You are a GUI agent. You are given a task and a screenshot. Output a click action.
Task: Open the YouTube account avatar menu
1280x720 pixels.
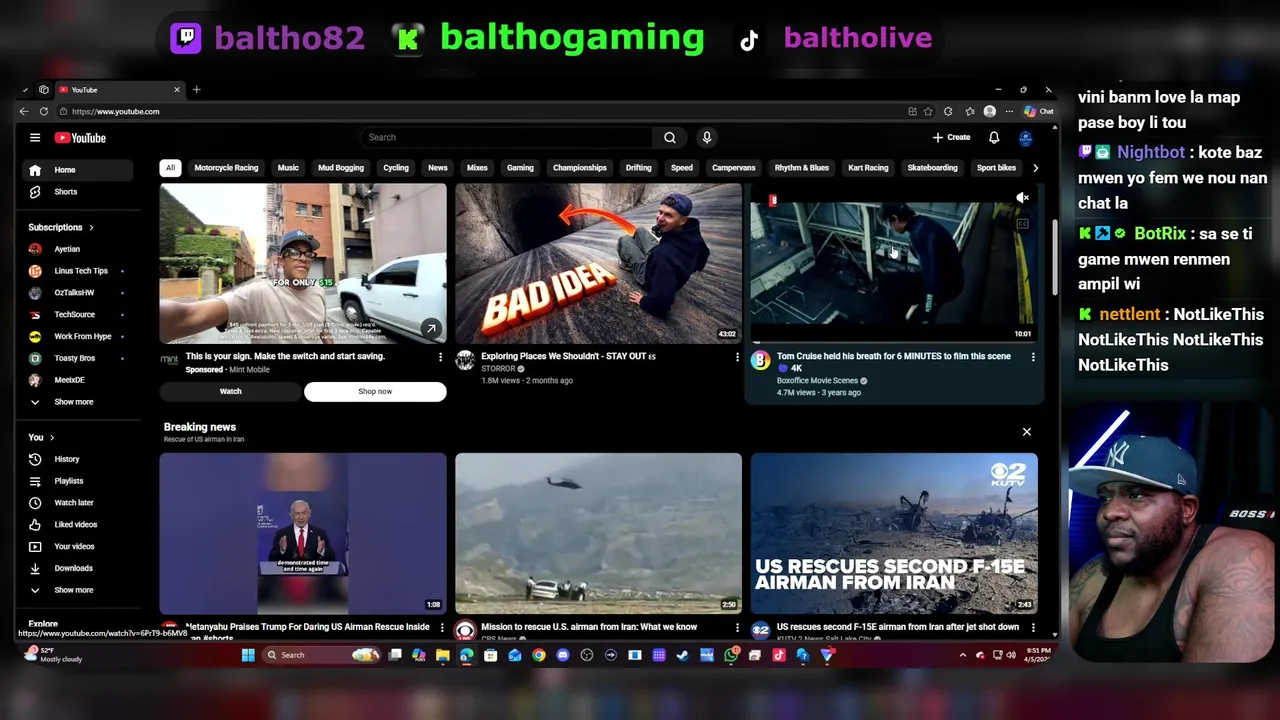click(1025, 138)
